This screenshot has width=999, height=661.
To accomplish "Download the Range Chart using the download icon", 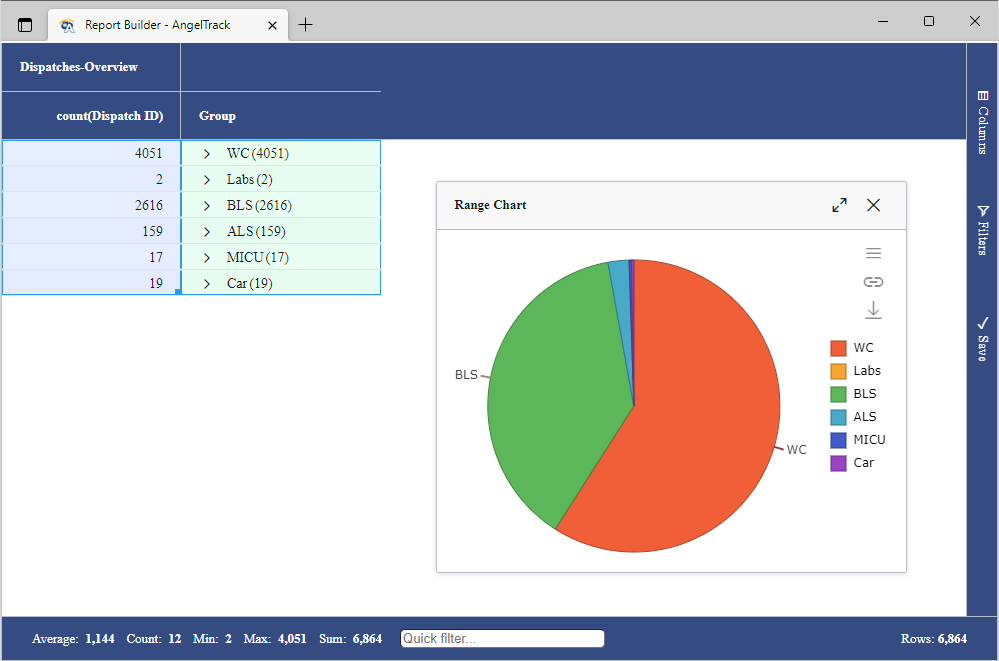I will pyautogui.click(x=873, y=310).
